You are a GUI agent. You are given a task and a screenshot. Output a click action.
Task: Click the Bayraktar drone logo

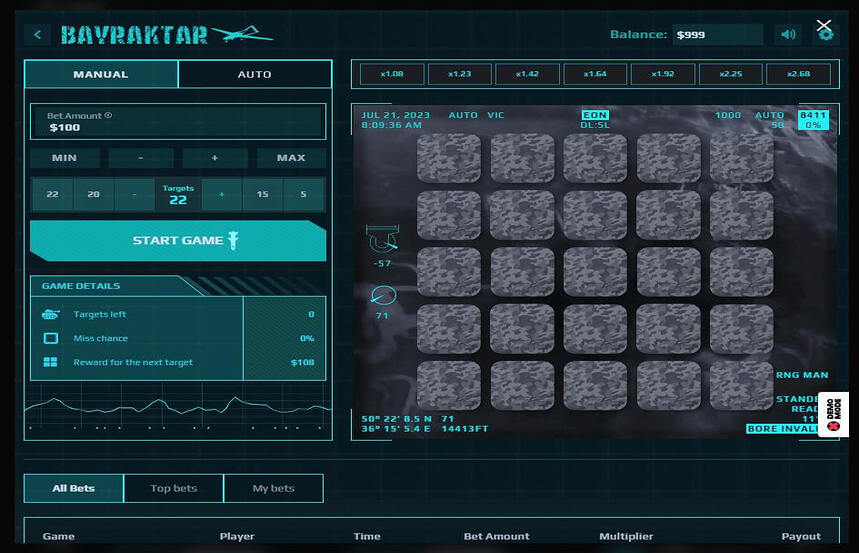[167, 35]
